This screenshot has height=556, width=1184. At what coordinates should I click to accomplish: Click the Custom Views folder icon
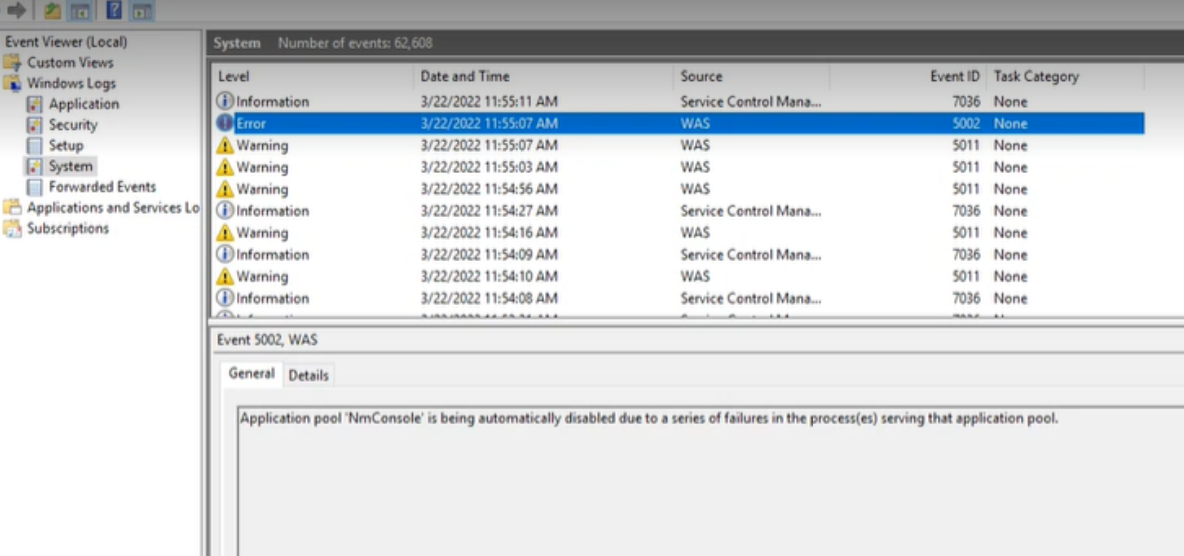[x=12, y=63]
